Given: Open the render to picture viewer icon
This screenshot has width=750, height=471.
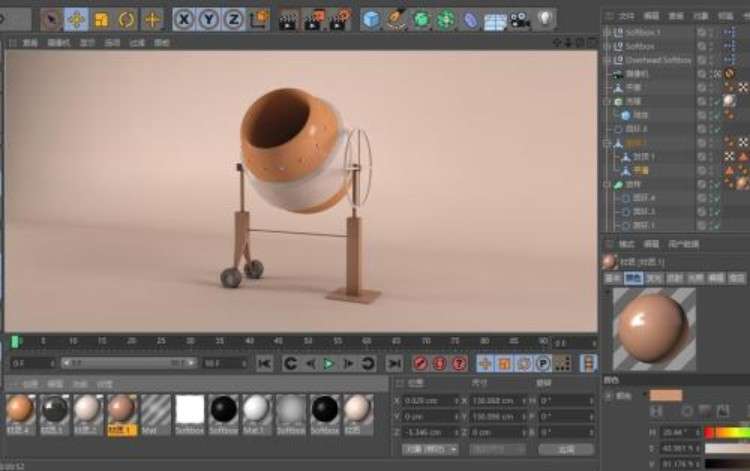Looking at the screenshot, I should pos(314,19).
